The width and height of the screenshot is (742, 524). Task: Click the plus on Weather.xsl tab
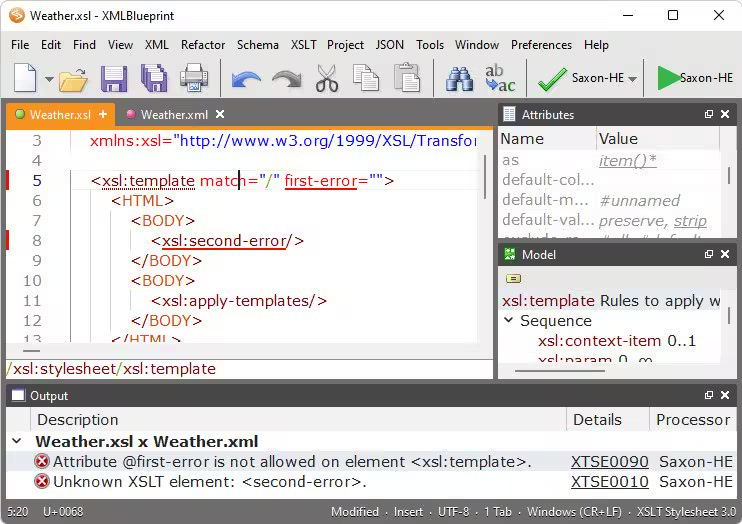[x=103, y=114]
